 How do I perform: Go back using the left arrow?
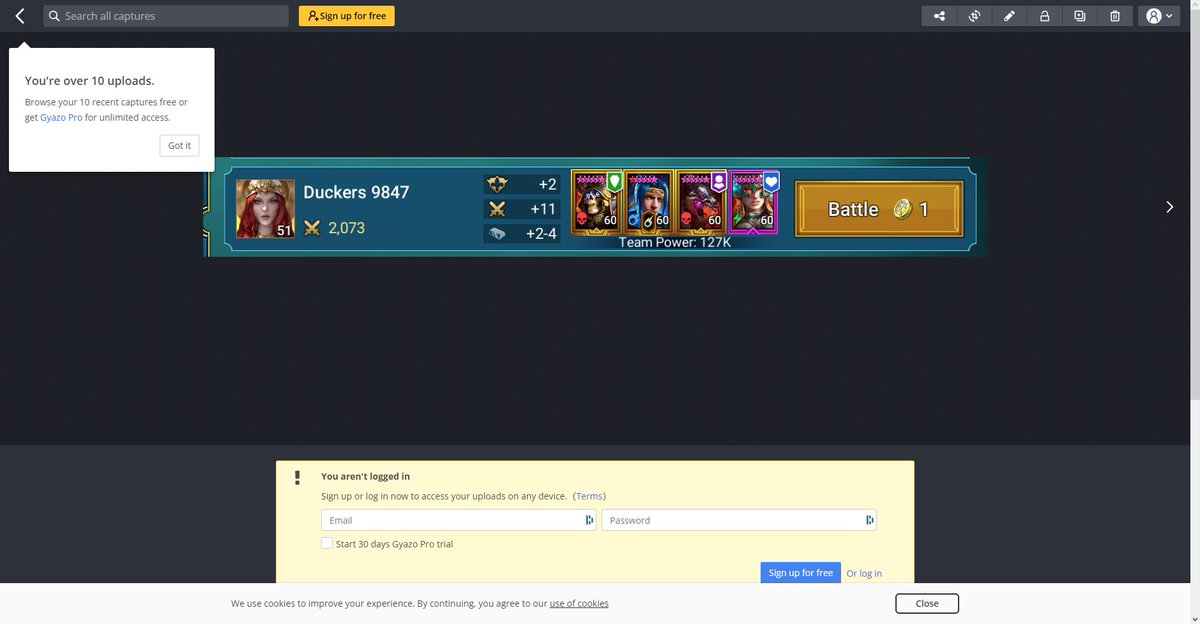[20, 16]
